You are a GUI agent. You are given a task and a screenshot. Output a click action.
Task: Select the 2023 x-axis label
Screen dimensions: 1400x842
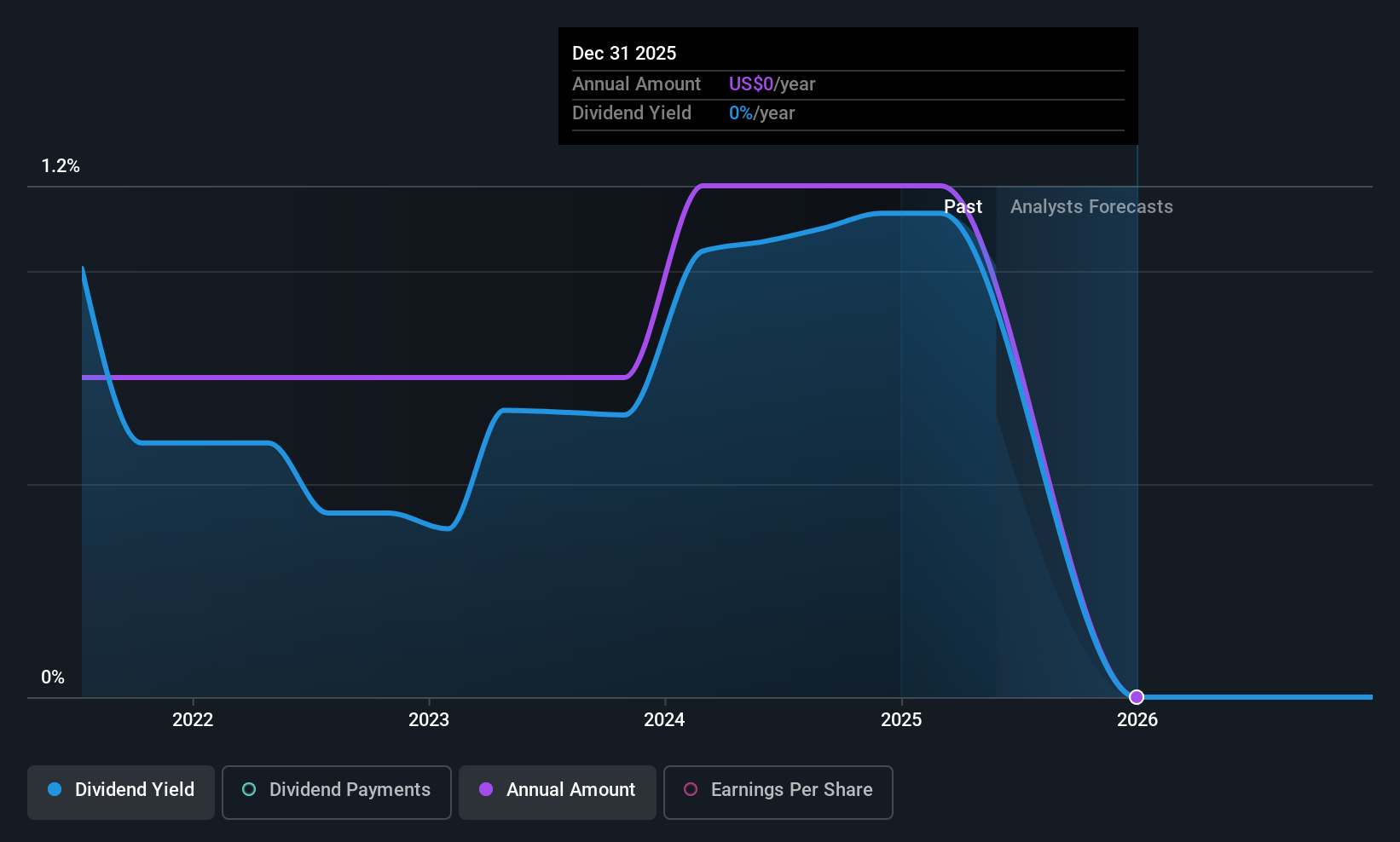click(x=429, y=719)
